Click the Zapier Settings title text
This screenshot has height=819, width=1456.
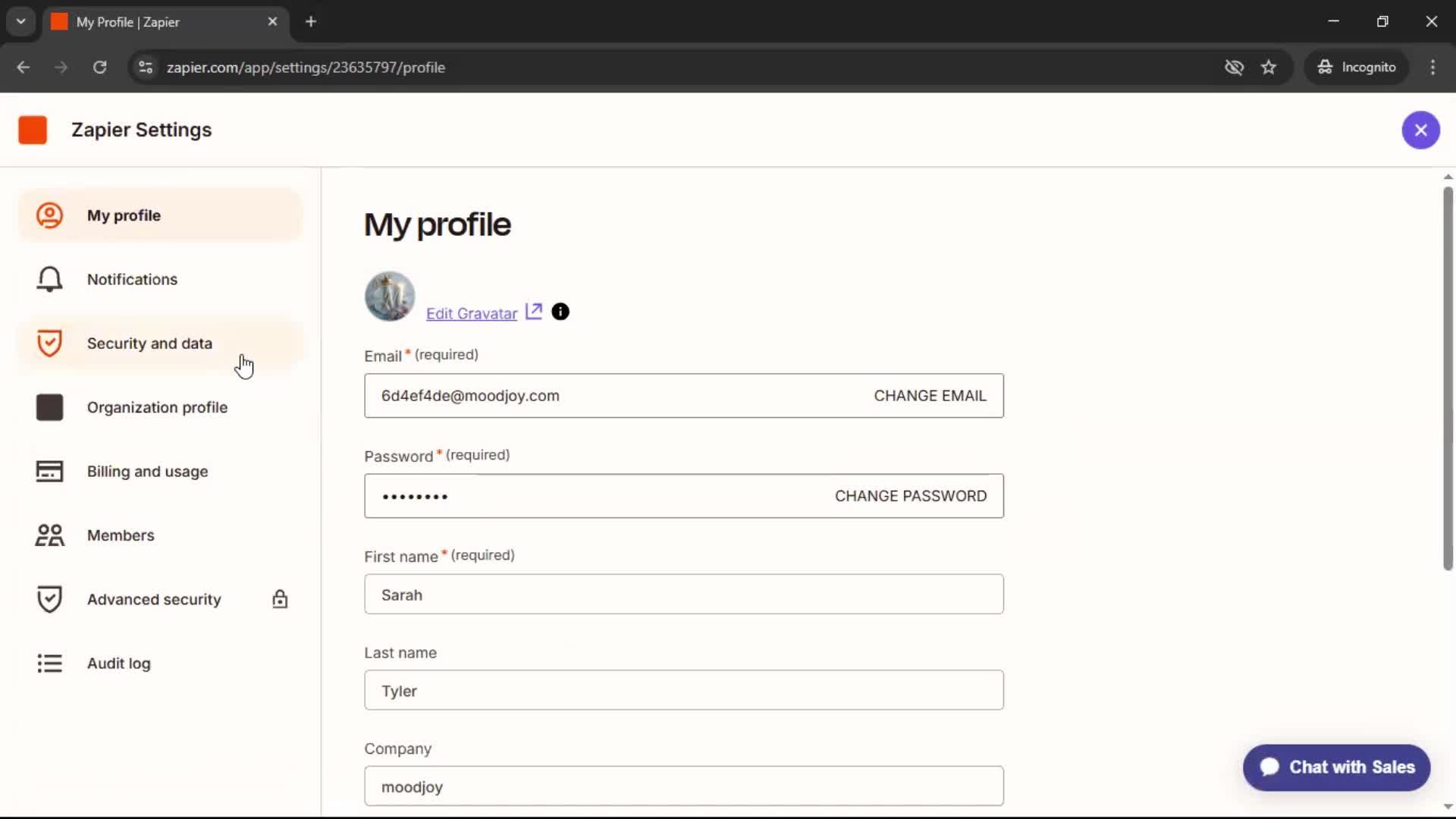tap(142, 130)
